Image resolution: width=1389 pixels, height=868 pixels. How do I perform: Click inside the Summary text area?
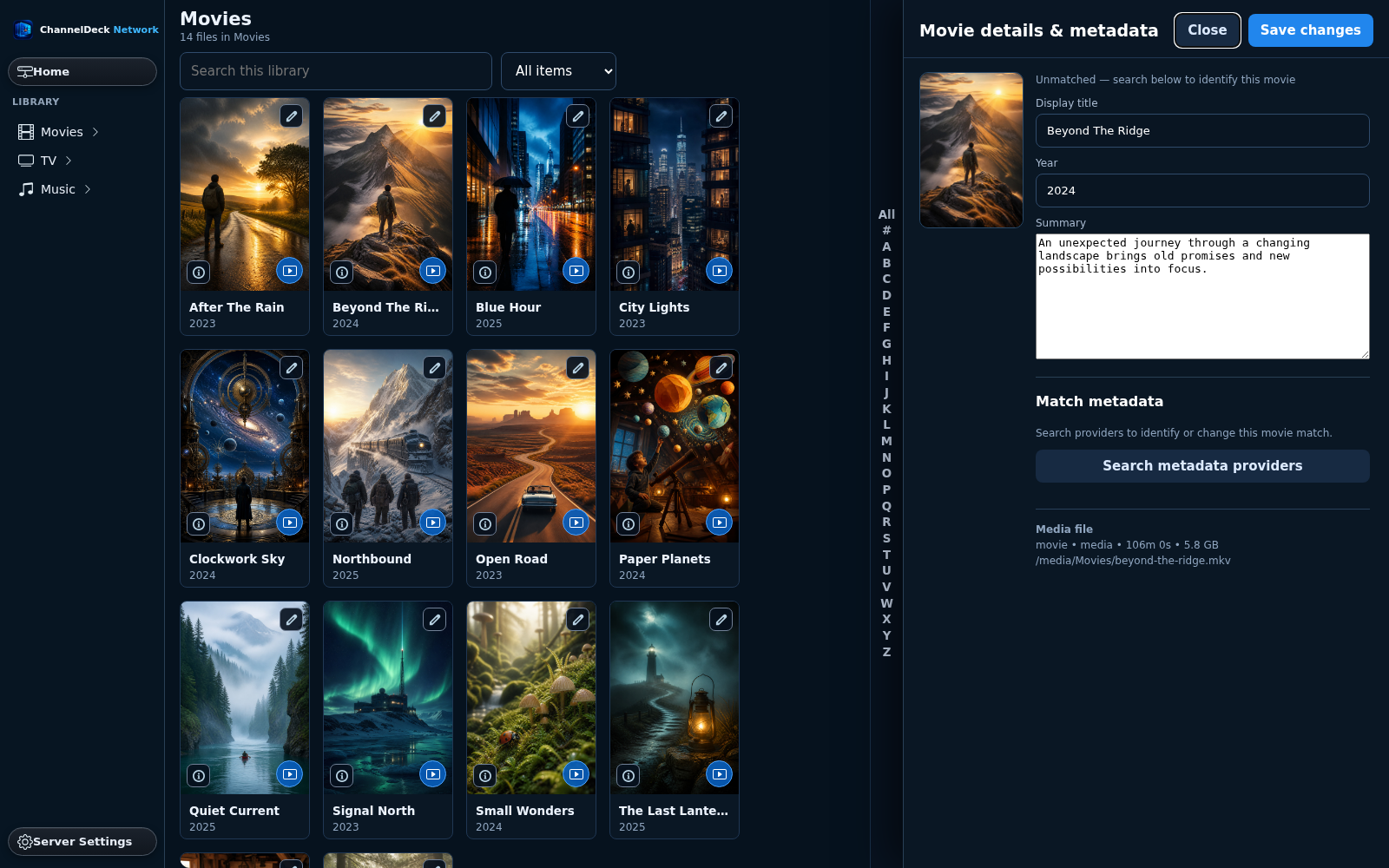click(x=1202, y=296)
